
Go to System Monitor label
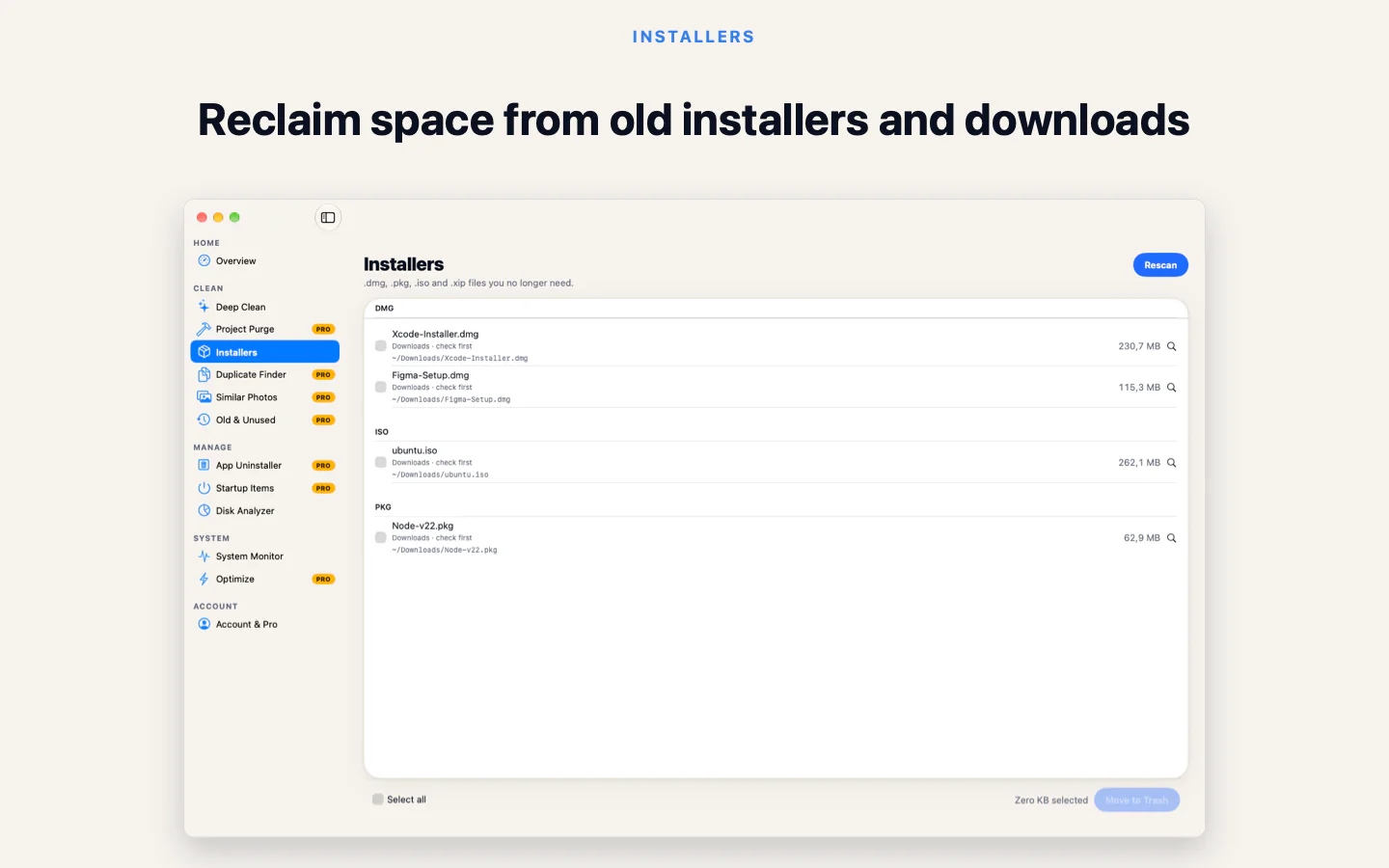pyautogui.click(x=250, y=556)
